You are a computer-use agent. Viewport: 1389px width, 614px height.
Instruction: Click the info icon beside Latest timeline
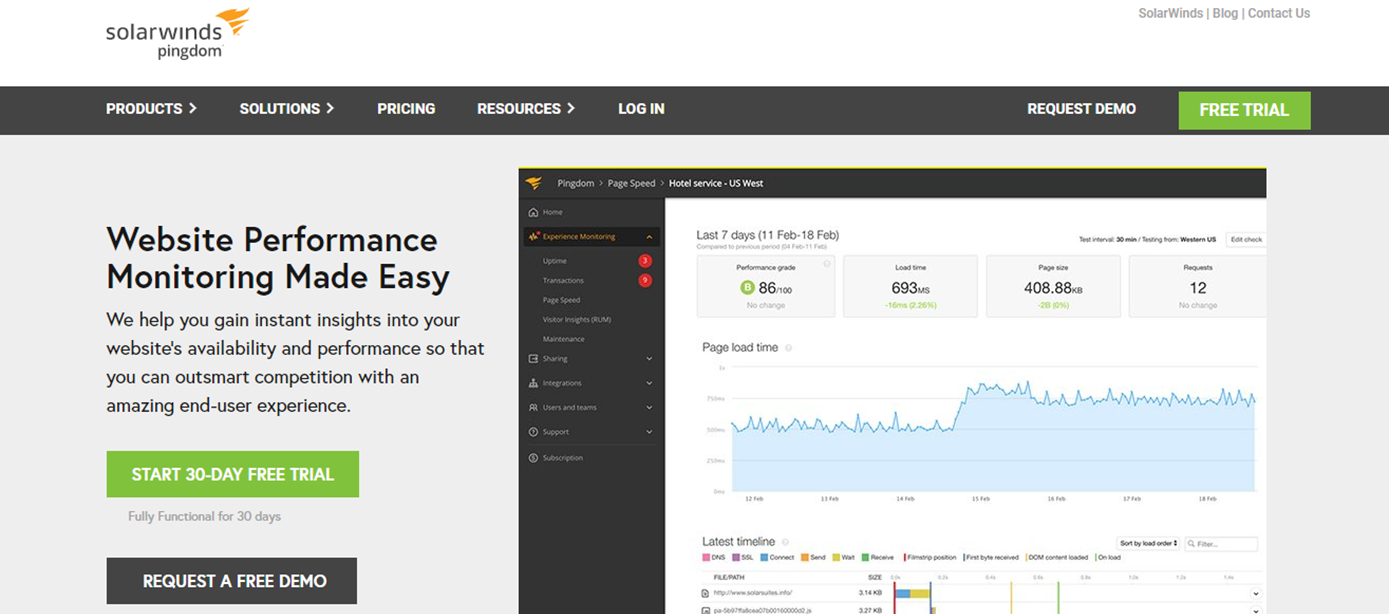[785, 542]
